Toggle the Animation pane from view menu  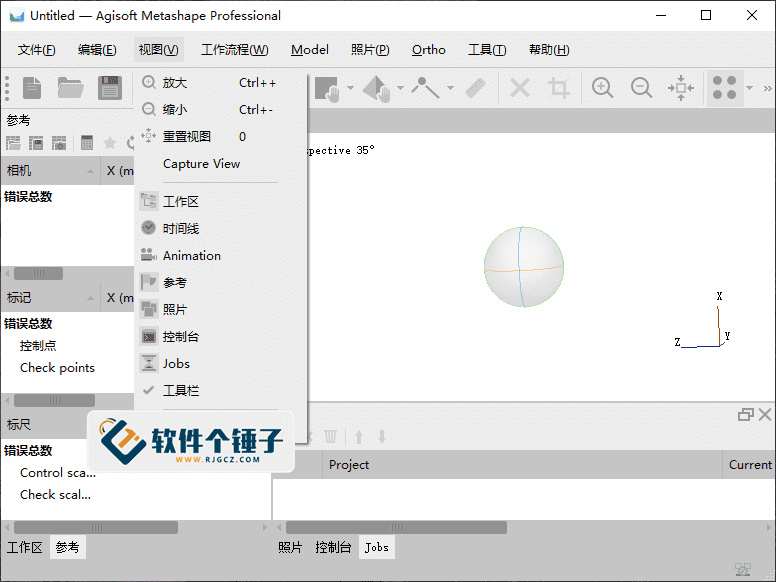click(220, 255)
